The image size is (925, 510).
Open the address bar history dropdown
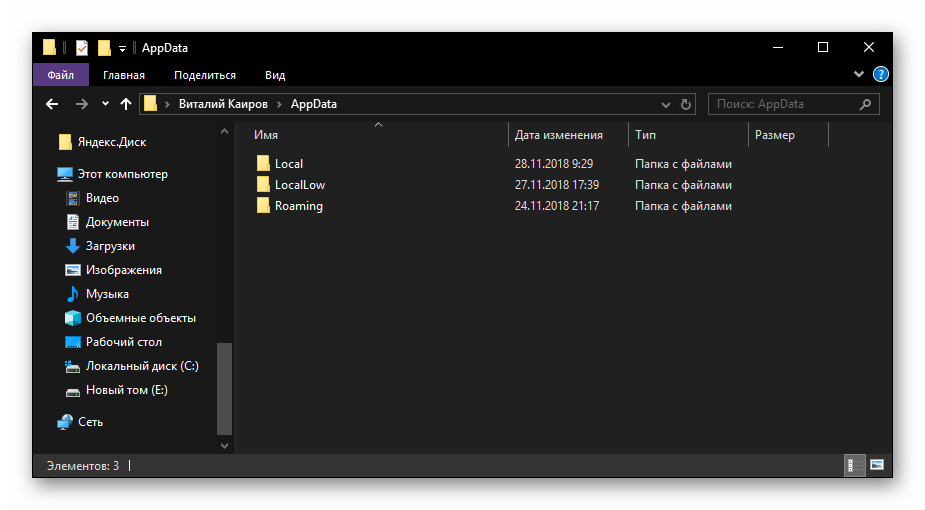[x=667, y=104]
